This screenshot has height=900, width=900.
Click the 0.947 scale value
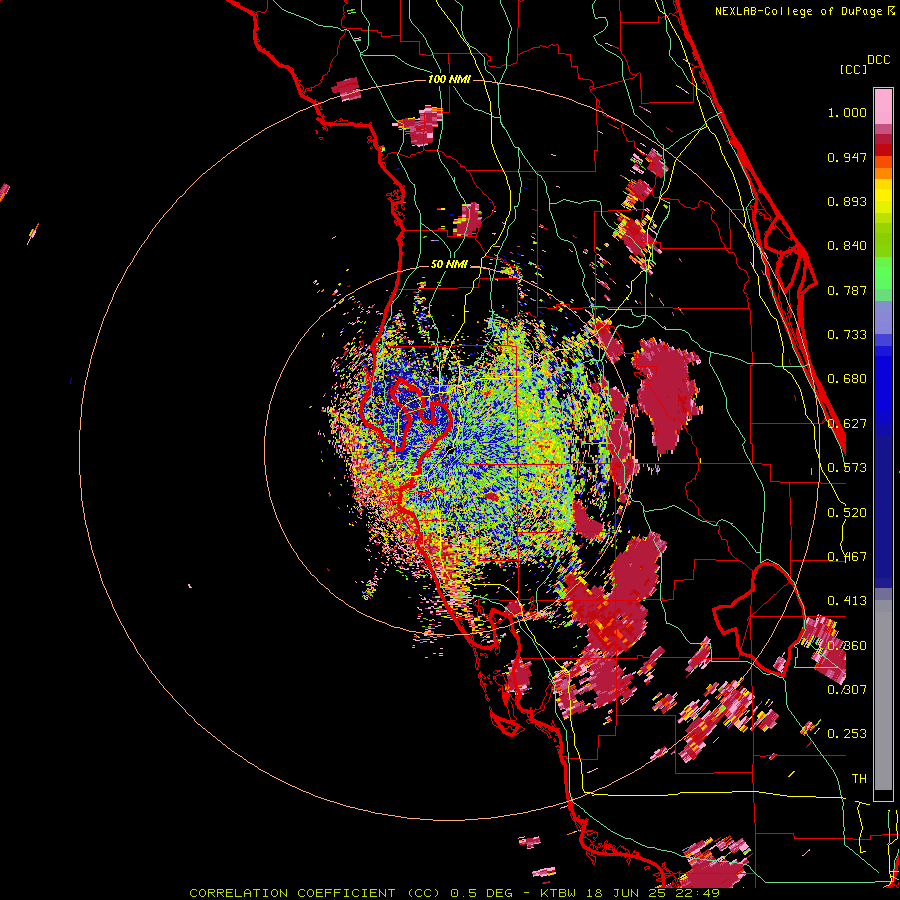pos(847,157)
